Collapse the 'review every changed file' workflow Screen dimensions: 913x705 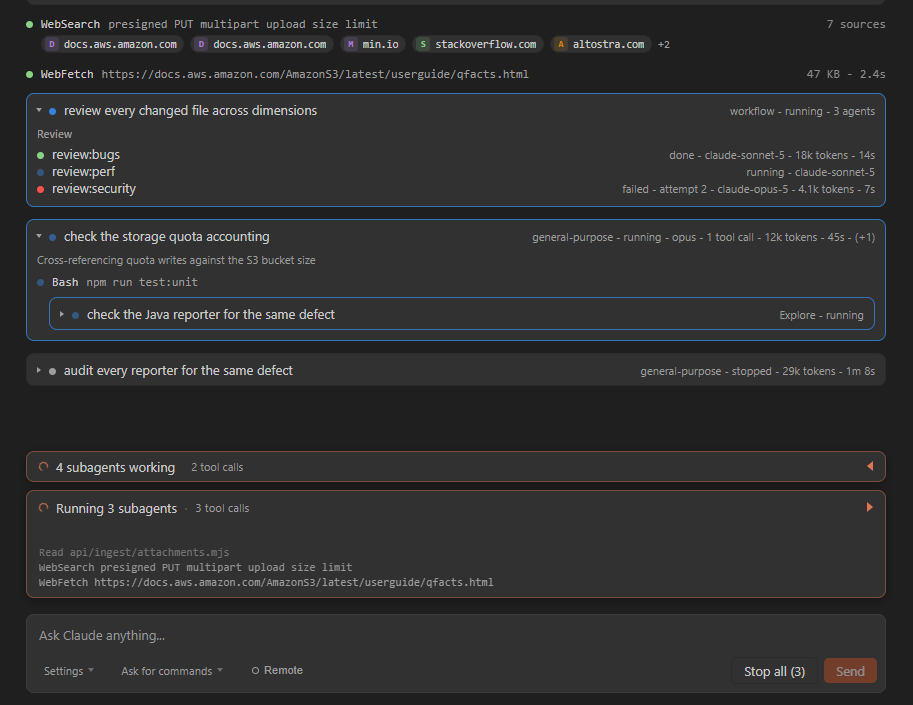point(39,110)
